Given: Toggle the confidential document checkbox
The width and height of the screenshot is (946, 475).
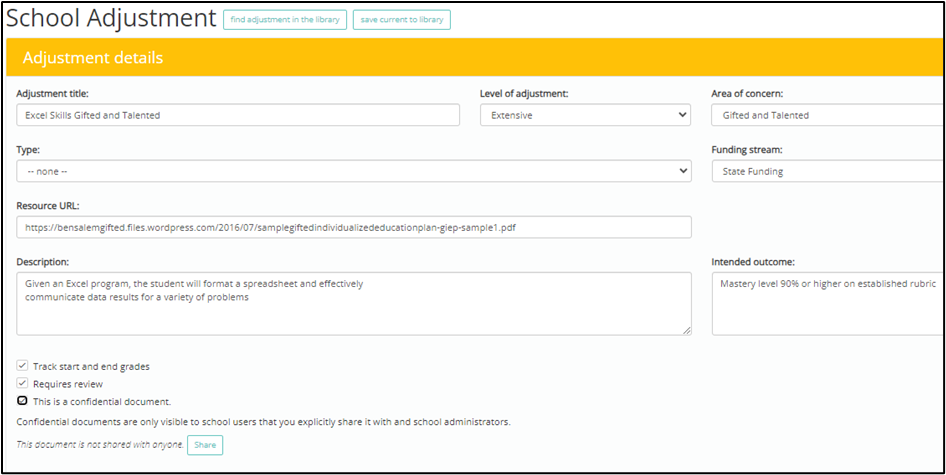Looking at the screenshot, I should coord(22,400).
